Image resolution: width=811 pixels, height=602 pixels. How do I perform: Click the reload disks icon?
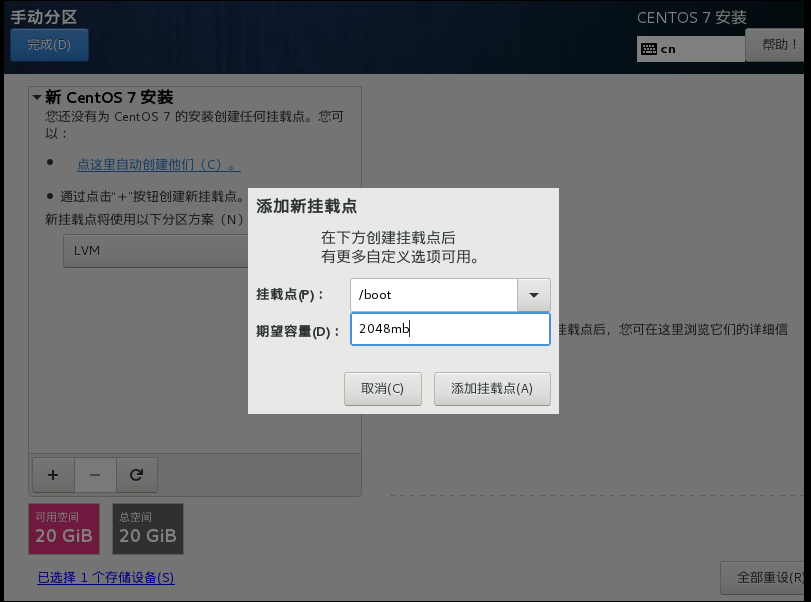pyautogui.click(x=136, y=474)
